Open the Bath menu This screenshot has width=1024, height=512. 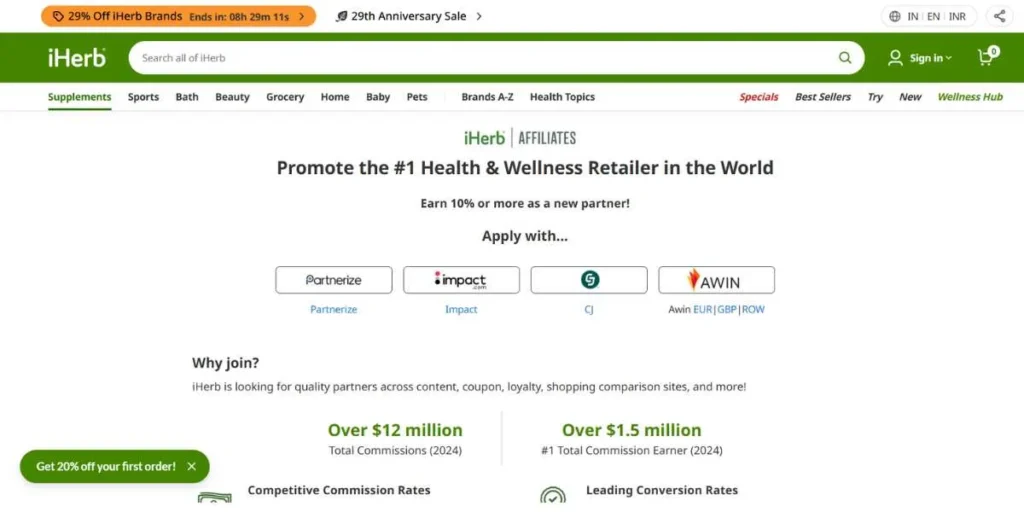187,97
